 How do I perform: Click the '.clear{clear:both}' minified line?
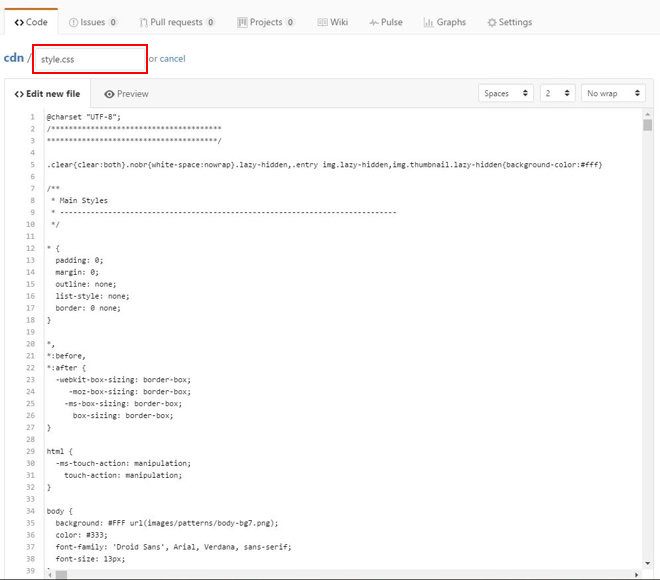pyautogui.click(x=325, y=165)
